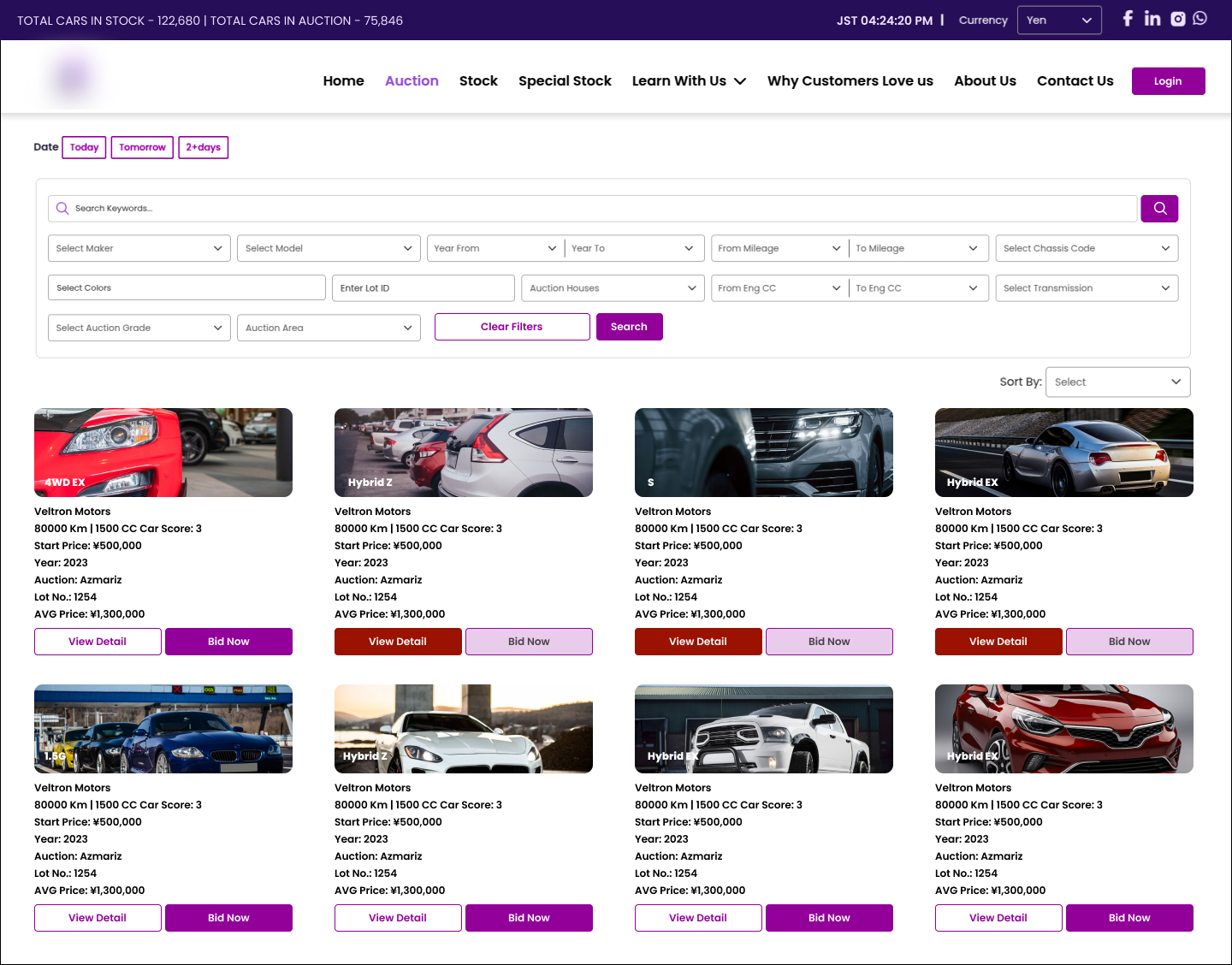Image resolution: width=1232 pixels, height=965 pixels.
Task: Open the silver coupe Hybrid EX thumbnail
Action: point(1064,453)
